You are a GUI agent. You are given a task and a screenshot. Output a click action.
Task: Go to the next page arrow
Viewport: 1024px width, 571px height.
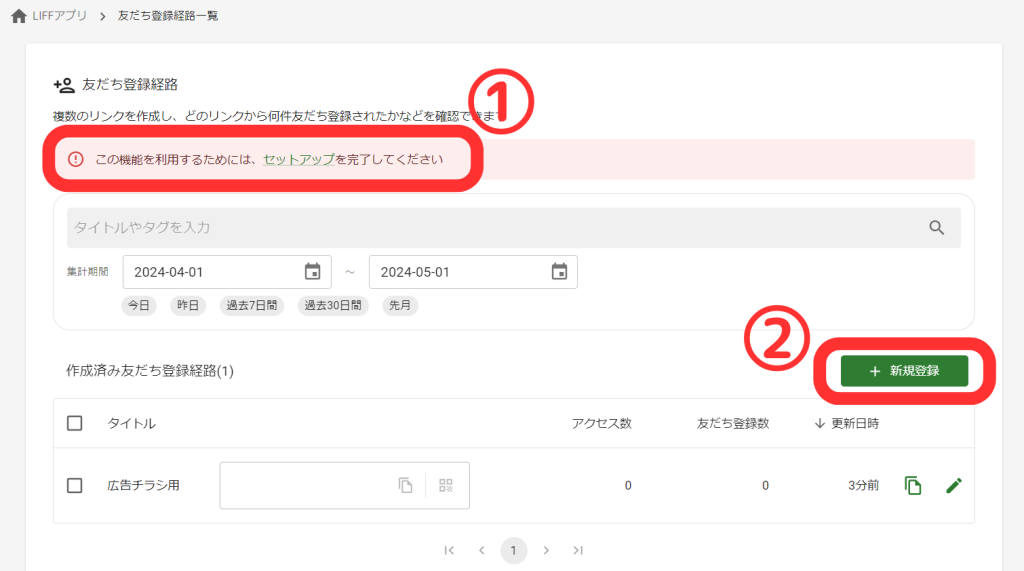546,550
